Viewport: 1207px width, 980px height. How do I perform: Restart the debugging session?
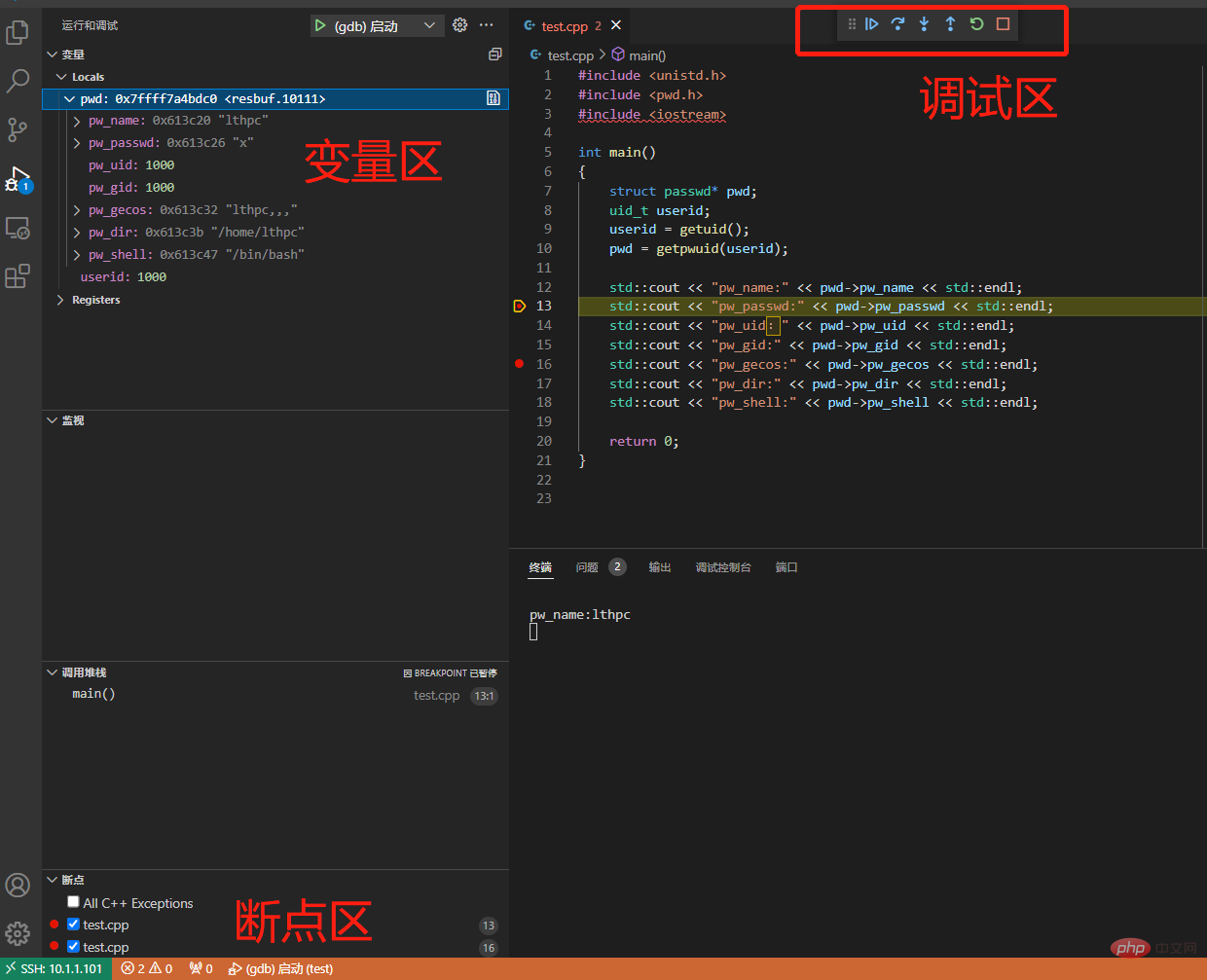click(976, 24)
